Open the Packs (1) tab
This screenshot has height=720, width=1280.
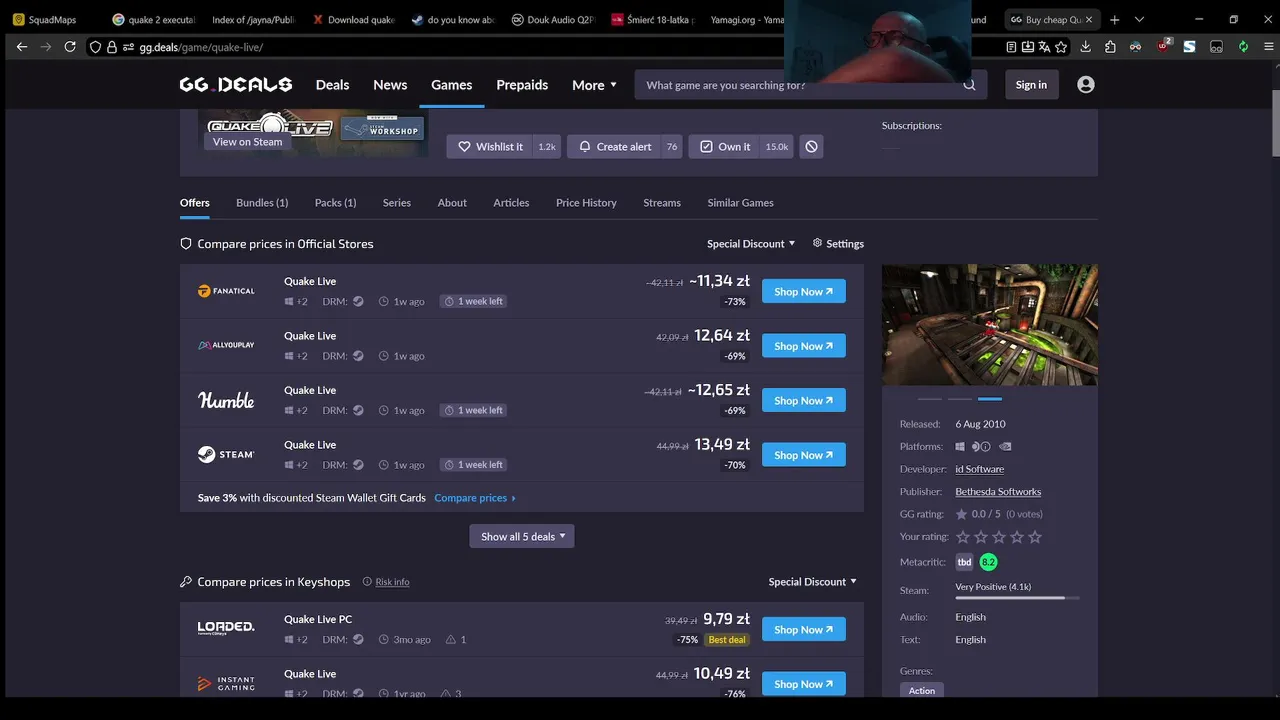[335, 203]
